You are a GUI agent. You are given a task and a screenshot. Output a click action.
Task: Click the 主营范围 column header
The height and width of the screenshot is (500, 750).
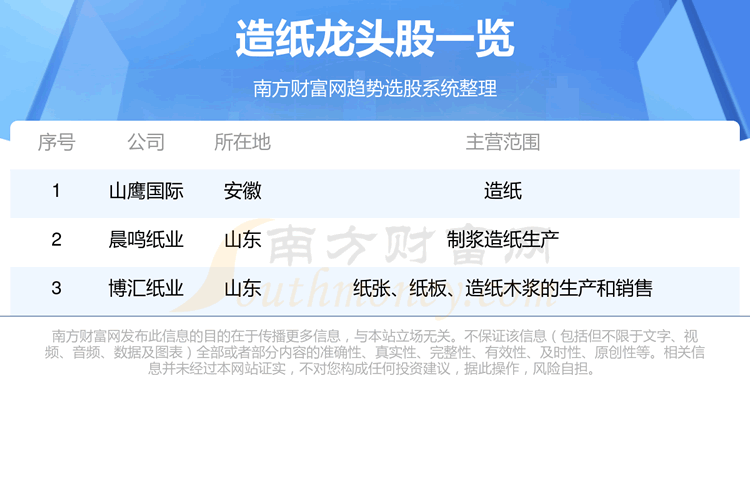click(502, 142)
